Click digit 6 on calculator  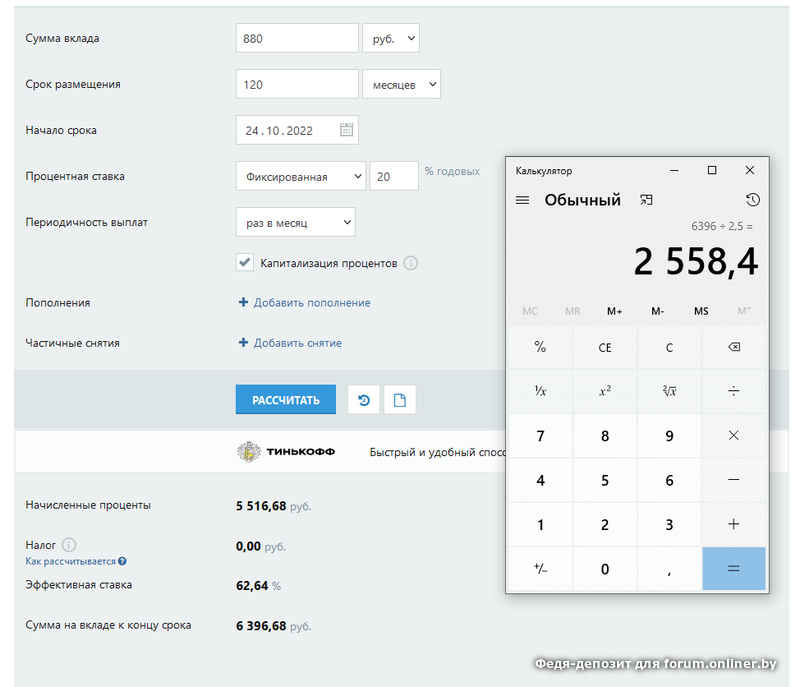coord(669,480)
